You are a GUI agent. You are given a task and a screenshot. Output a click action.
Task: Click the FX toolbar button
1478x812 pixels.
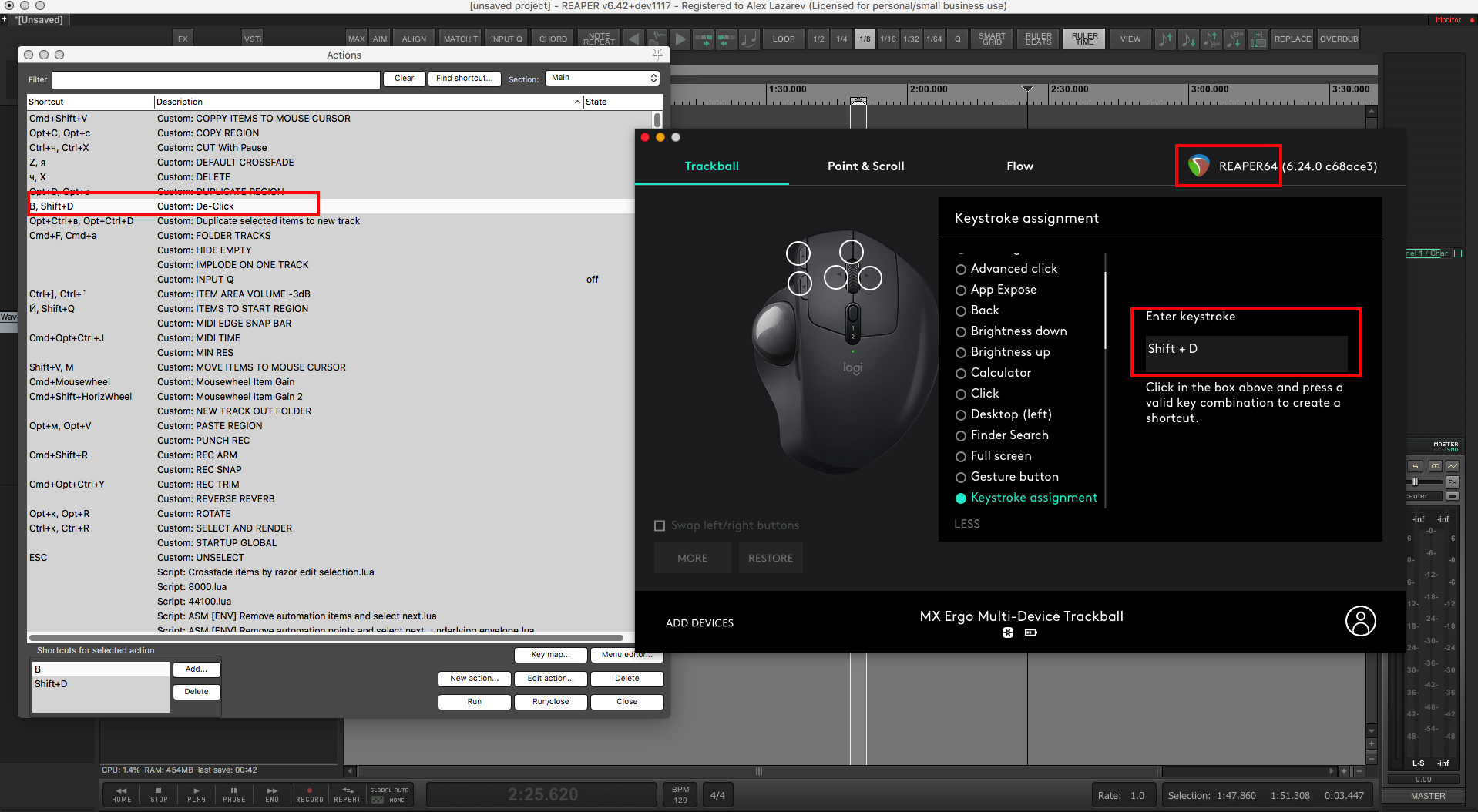(183, 39)
